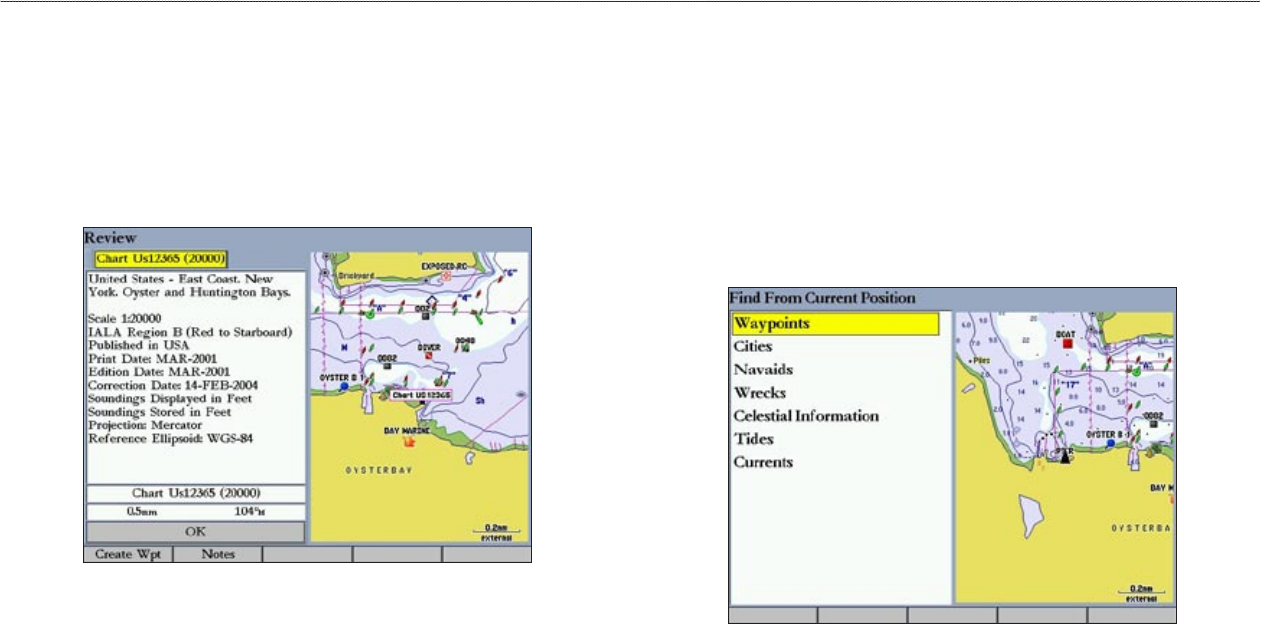The image size is (1261, 624).
Task: Select Waypoints in the Find list
Action: click(x=835, y=324)
